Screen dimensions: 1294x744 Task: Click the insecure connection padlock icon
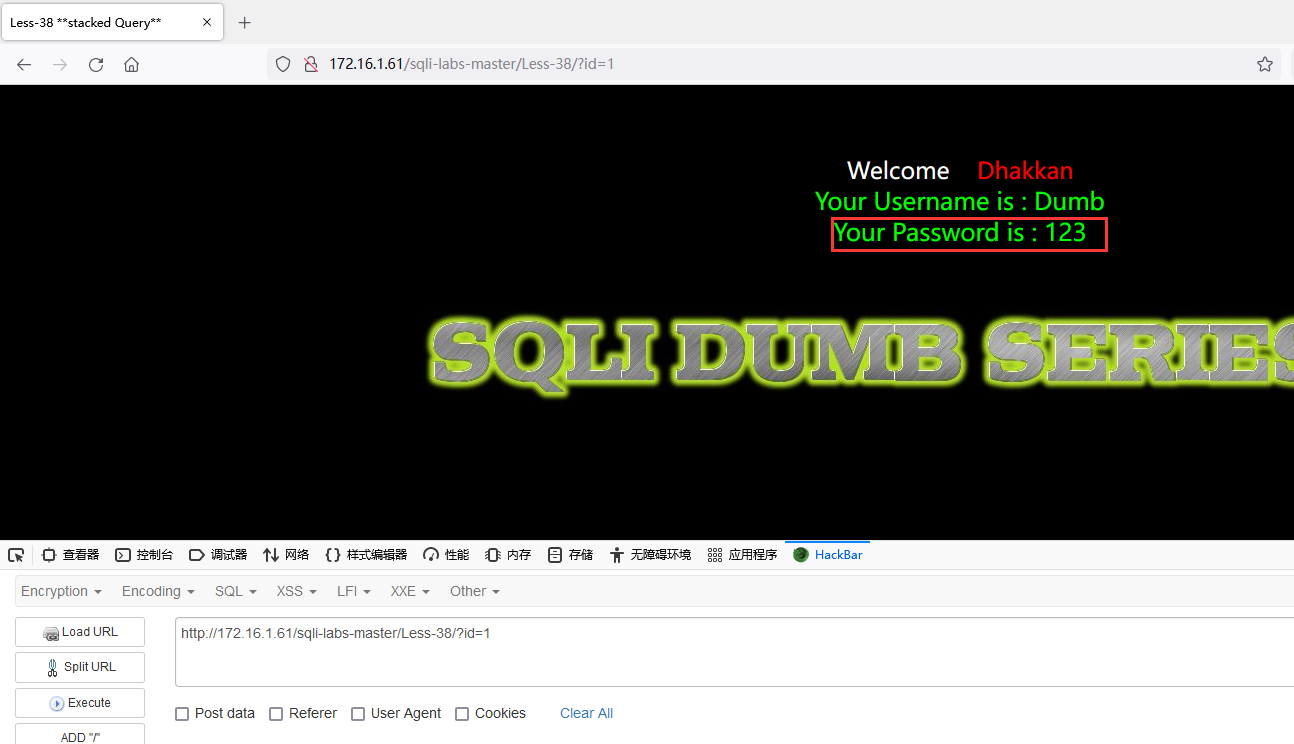311,63
